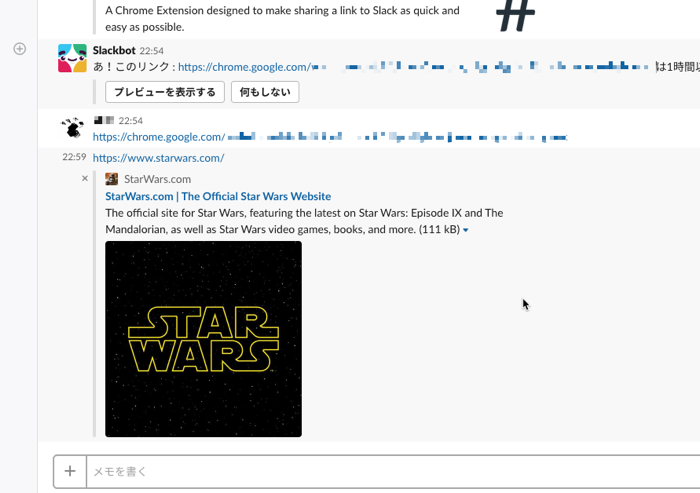Viewport: 700px width, 493px height.
Task: Open StarWars.com Official Website title link
Action: click(x=218, y=196)
